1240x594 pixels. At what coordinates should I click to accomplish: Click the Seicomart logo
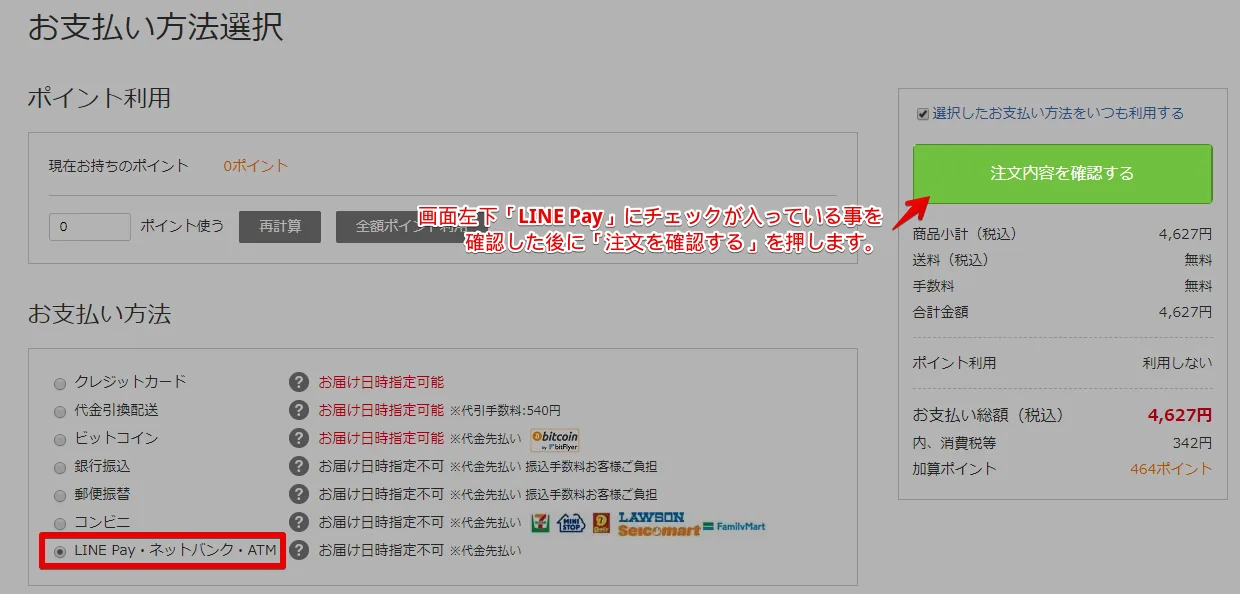click(x=659, y=530)
